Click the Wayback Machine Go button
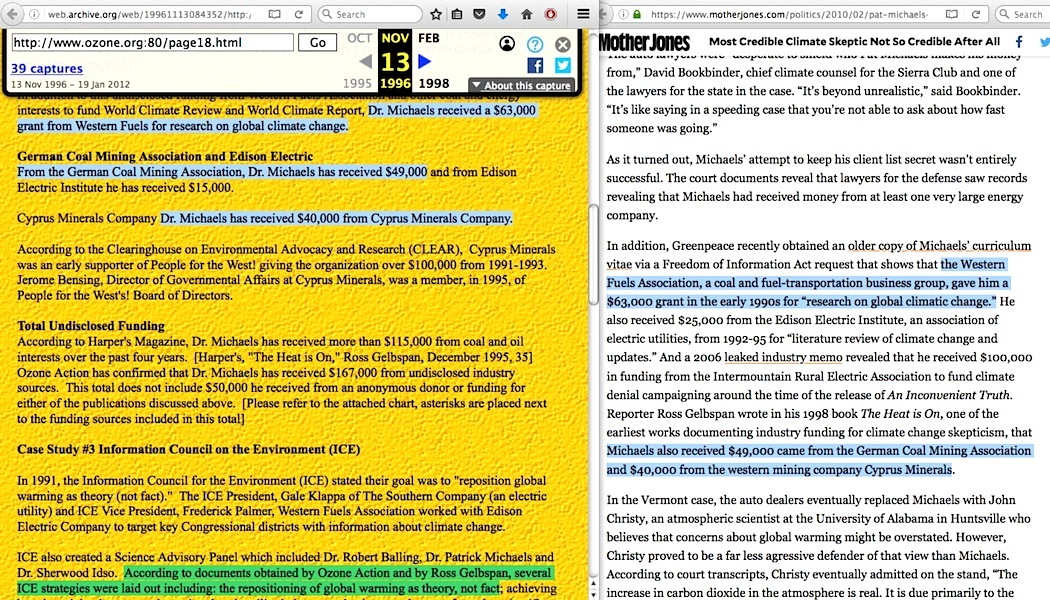 tap(318, 43)
